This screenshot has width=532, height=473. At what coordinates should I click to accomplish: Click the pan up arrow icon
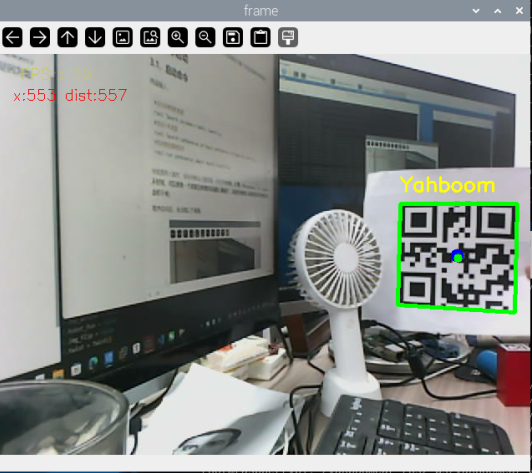[68, 37]
